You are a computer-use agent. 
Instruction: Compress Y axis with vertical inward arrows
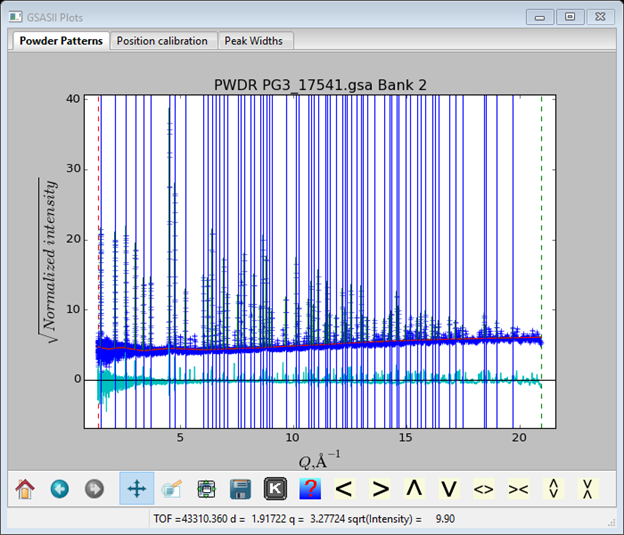(587, 489)
